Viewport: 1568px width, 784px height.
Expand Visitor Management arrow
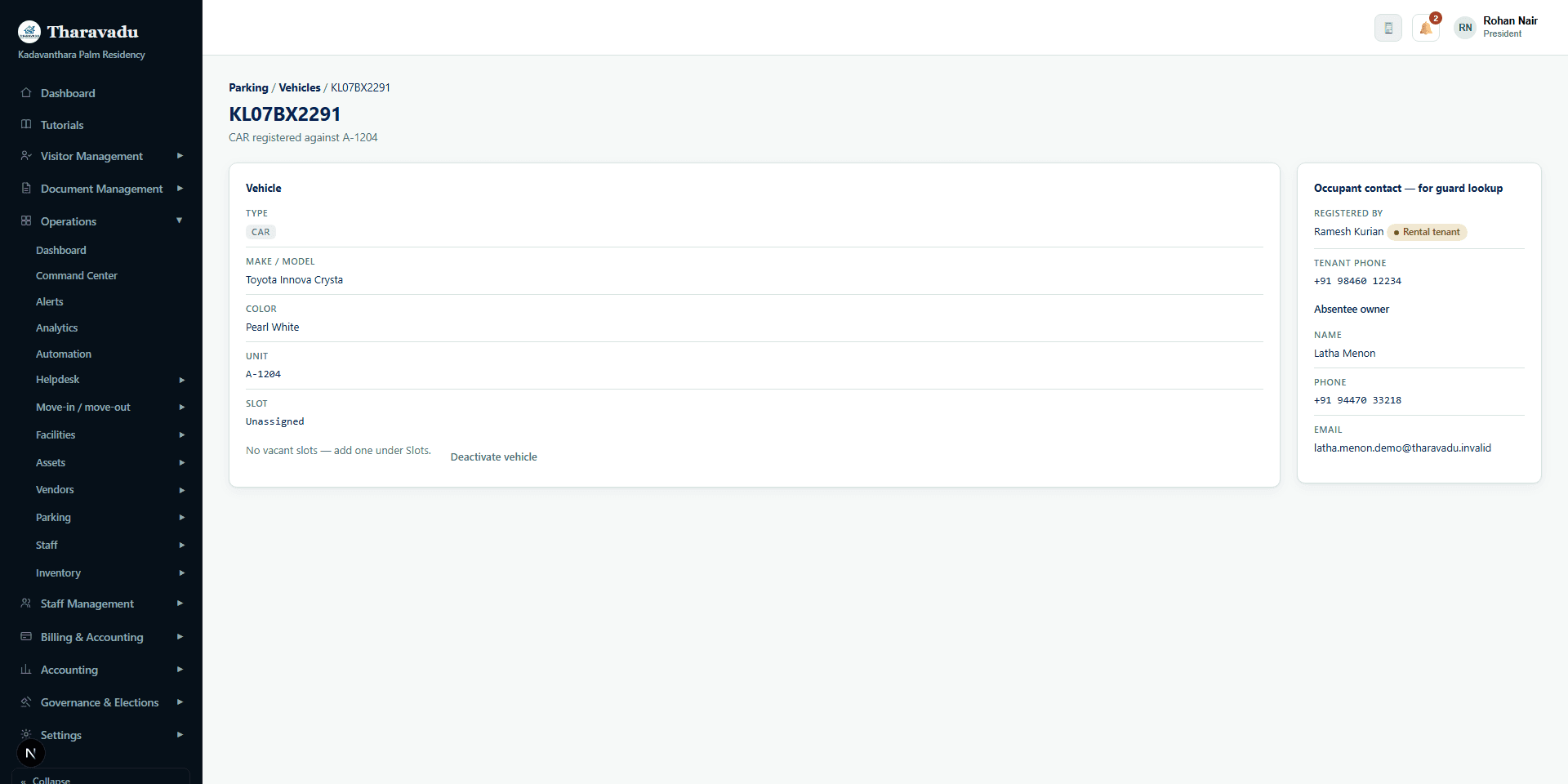180,155
